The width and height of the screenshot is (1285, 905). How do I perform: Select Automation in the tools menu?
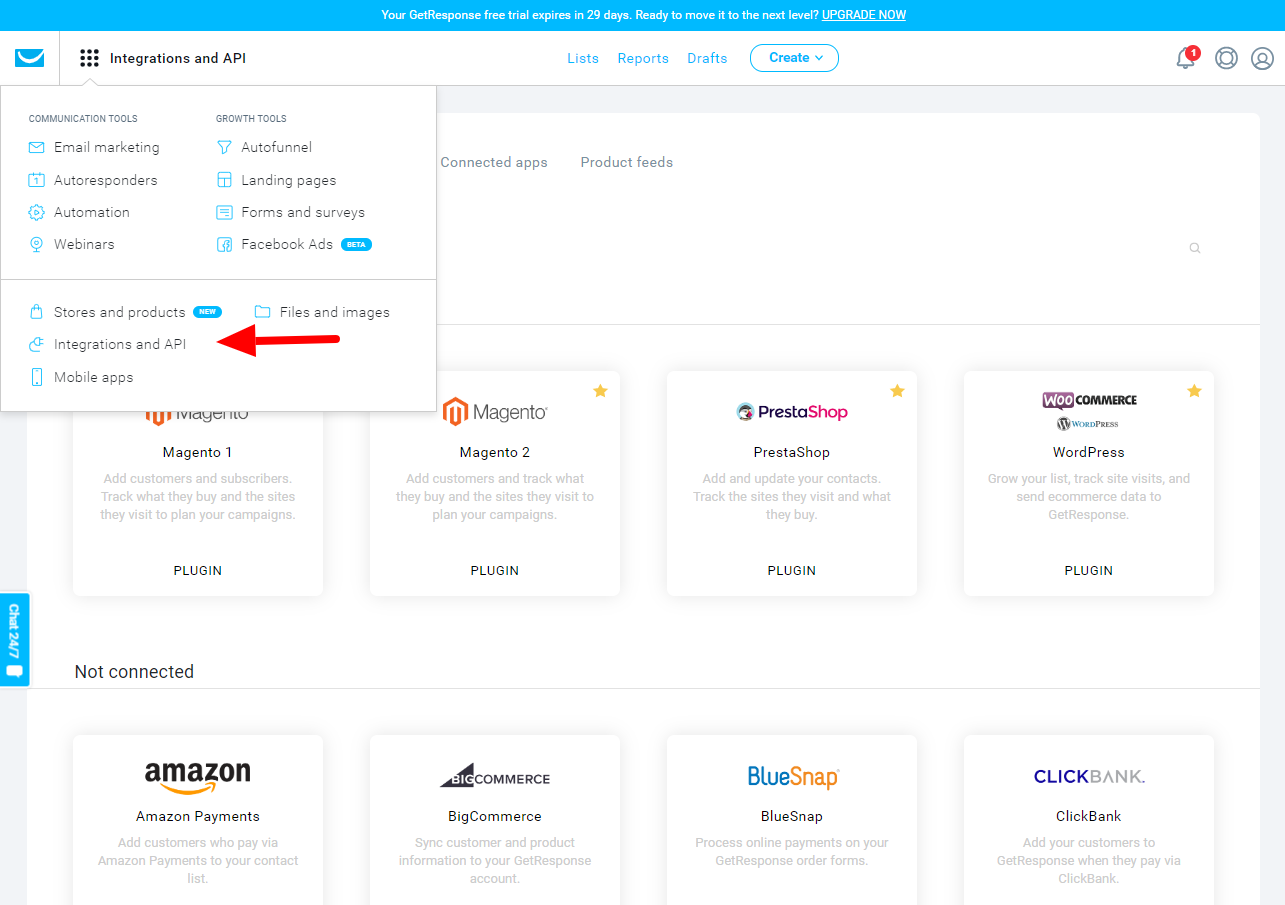92,212
